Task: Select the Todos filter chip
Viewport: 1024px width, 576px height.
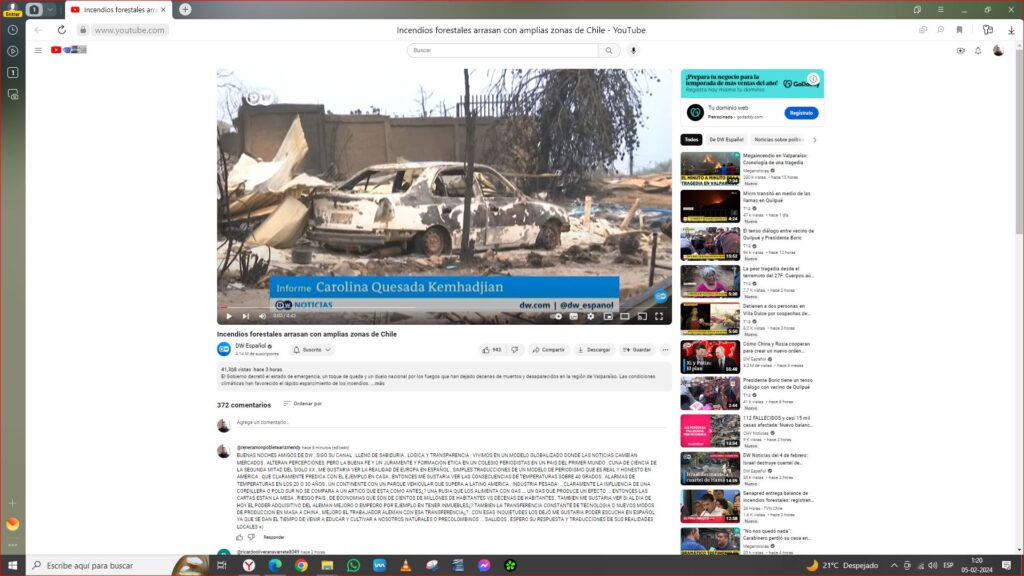Action: click(691, 140)
